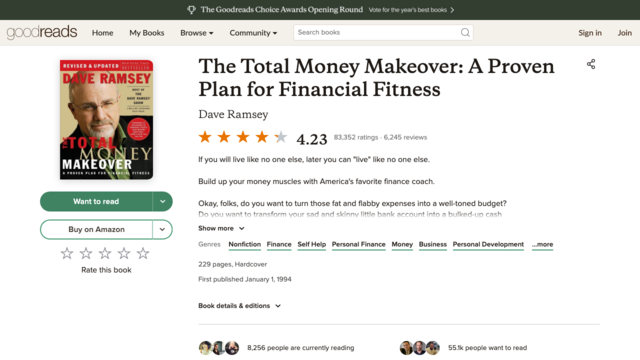
Task: Click the search magnifier icon
Action: click(465, 33)
